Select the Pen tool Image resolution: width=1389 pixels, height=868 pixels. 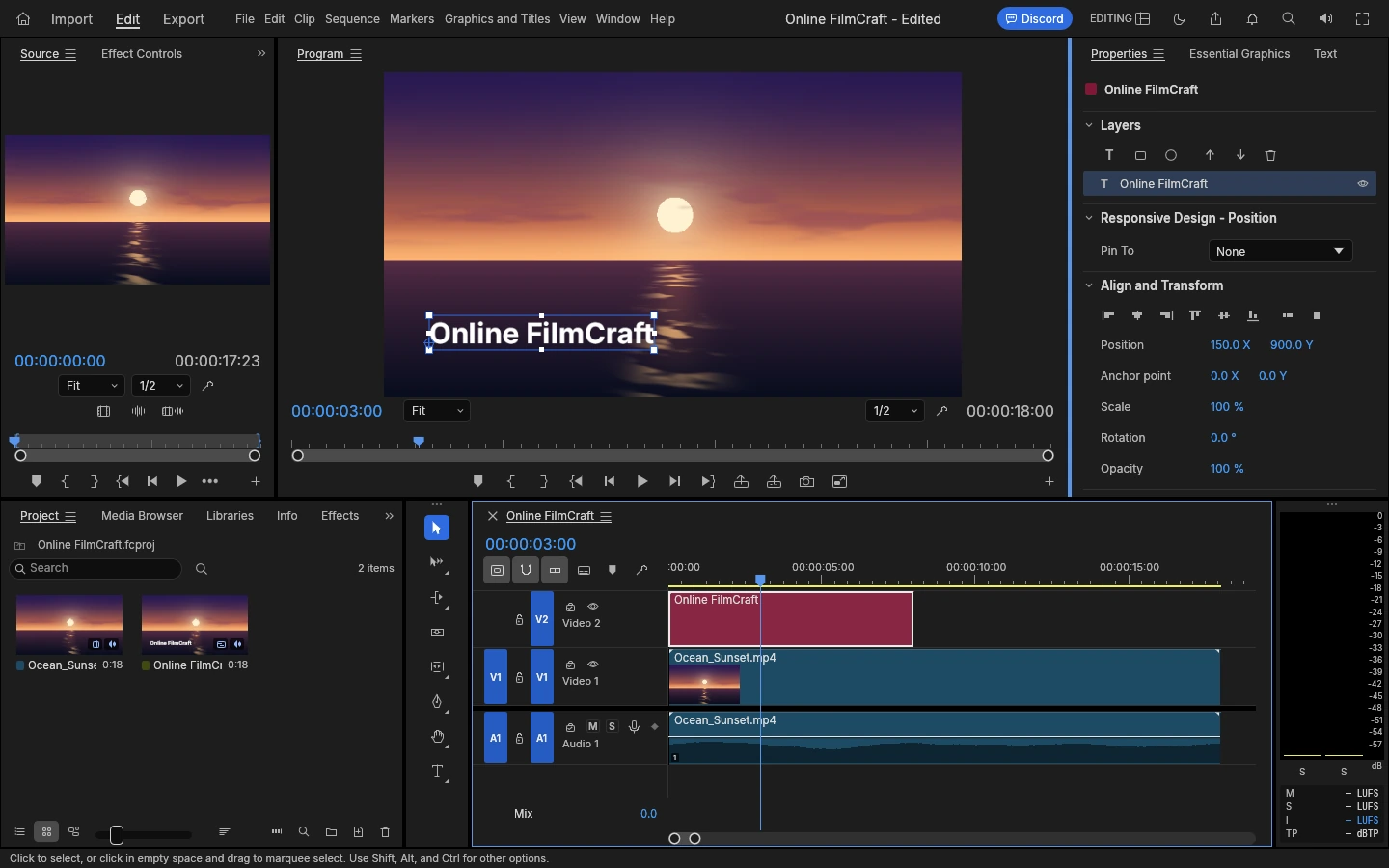tap(438, 702)
